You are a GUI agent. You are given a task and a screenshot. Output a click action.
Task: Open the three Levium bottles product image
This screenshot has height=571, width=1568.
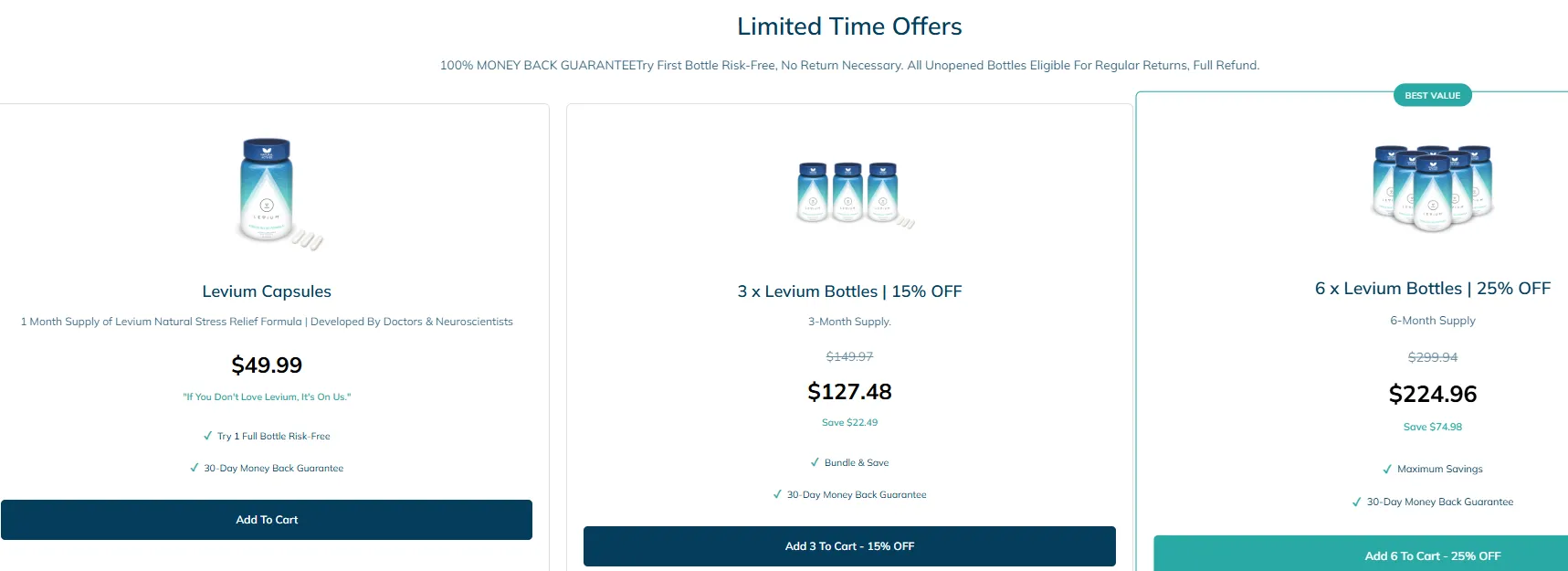coord(849,195)
